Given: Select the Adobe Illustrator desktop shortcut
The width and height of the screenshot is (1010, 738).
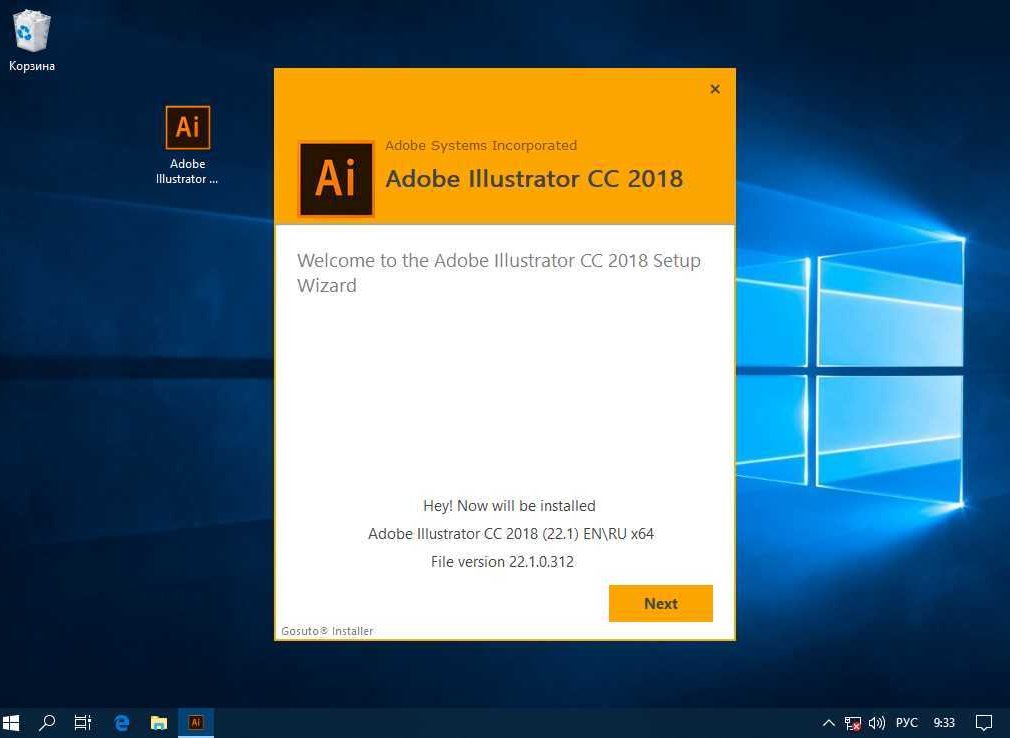Looking at the screenshot, I should click(187, 146).
